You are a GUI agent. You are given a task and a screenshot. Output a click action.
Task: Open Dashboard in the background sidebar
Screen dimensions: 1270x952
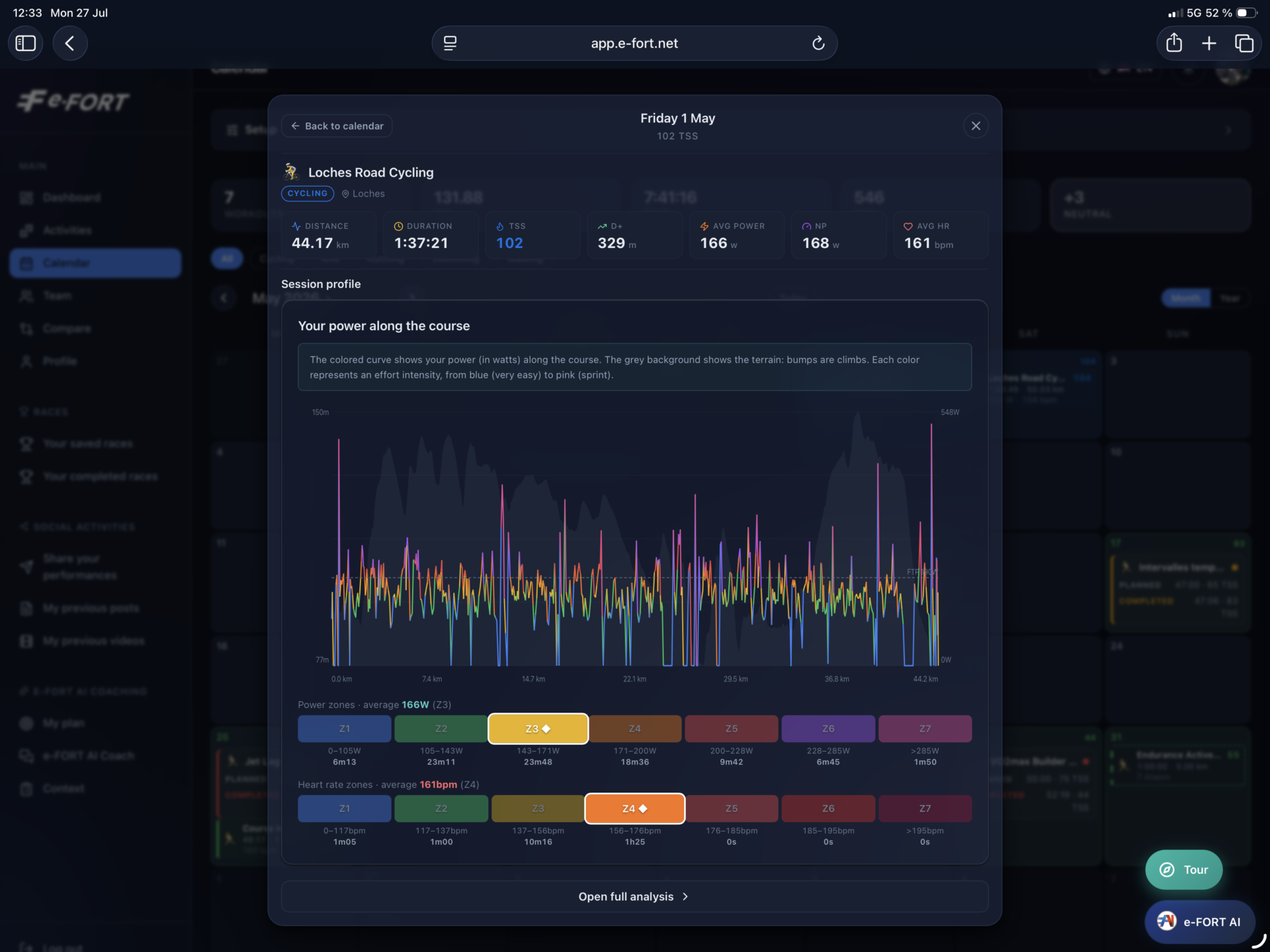click(95, 198)
